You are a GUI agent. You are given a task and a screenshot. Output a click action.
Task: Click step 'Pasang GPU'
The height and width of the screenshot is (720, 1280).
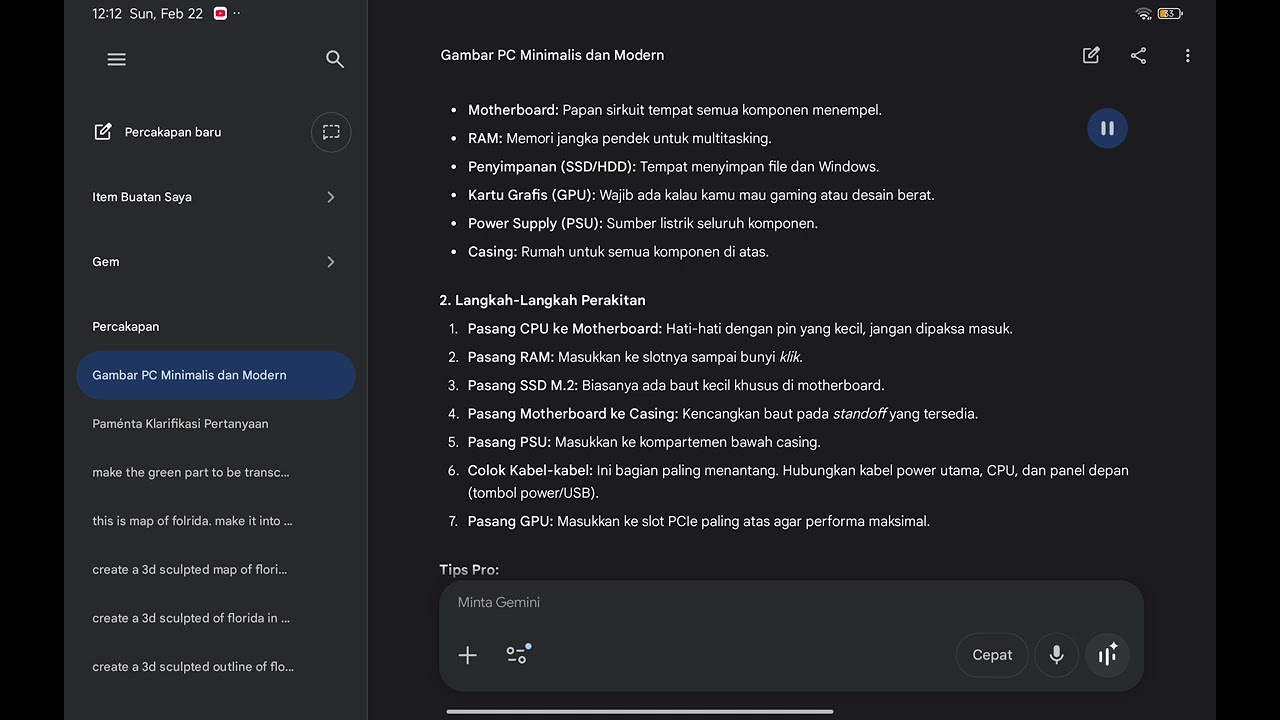pos(699,521)
